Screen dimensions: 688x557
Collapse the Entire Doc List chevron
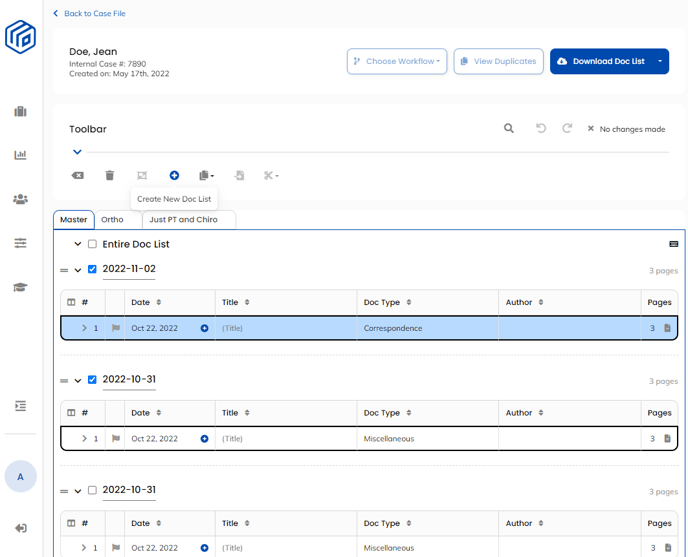[77, 244]
